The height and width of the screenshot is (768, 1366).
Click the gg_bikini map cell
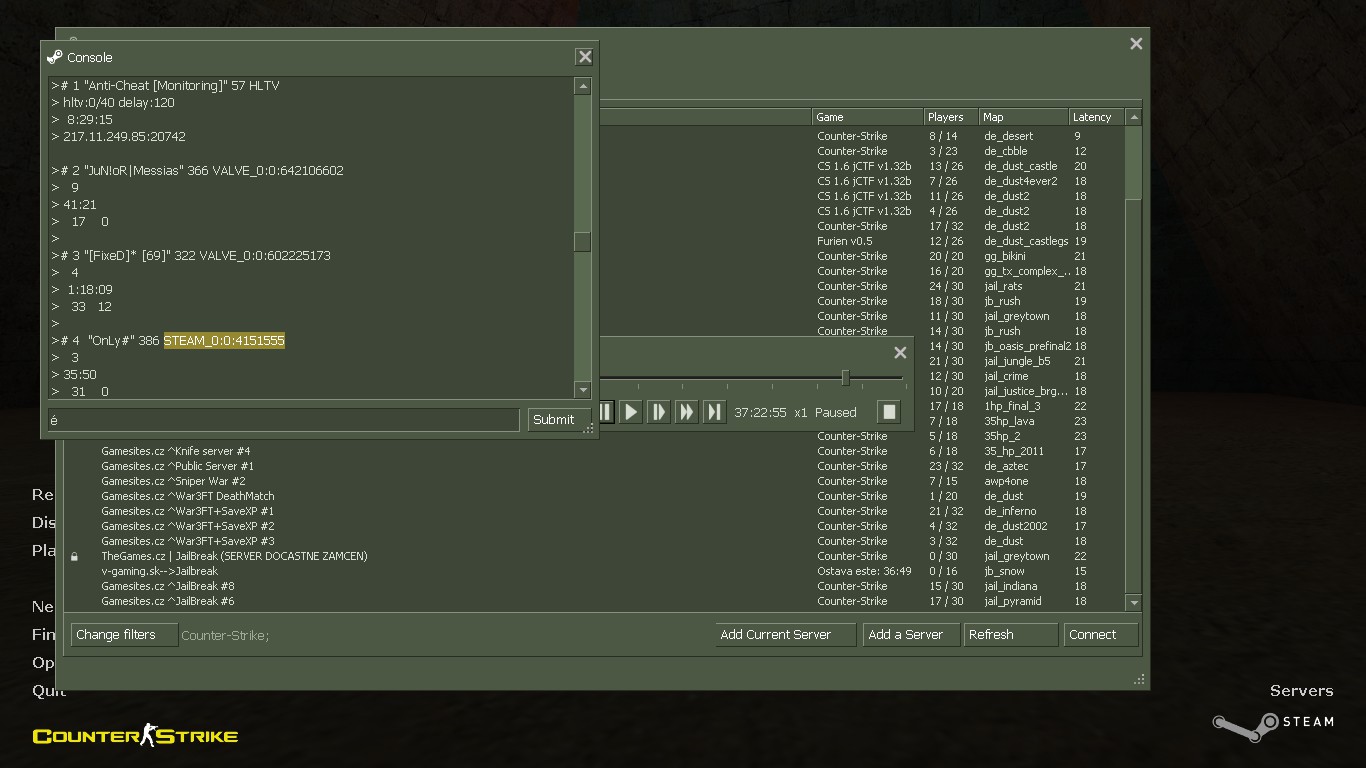coord(1005,256)
